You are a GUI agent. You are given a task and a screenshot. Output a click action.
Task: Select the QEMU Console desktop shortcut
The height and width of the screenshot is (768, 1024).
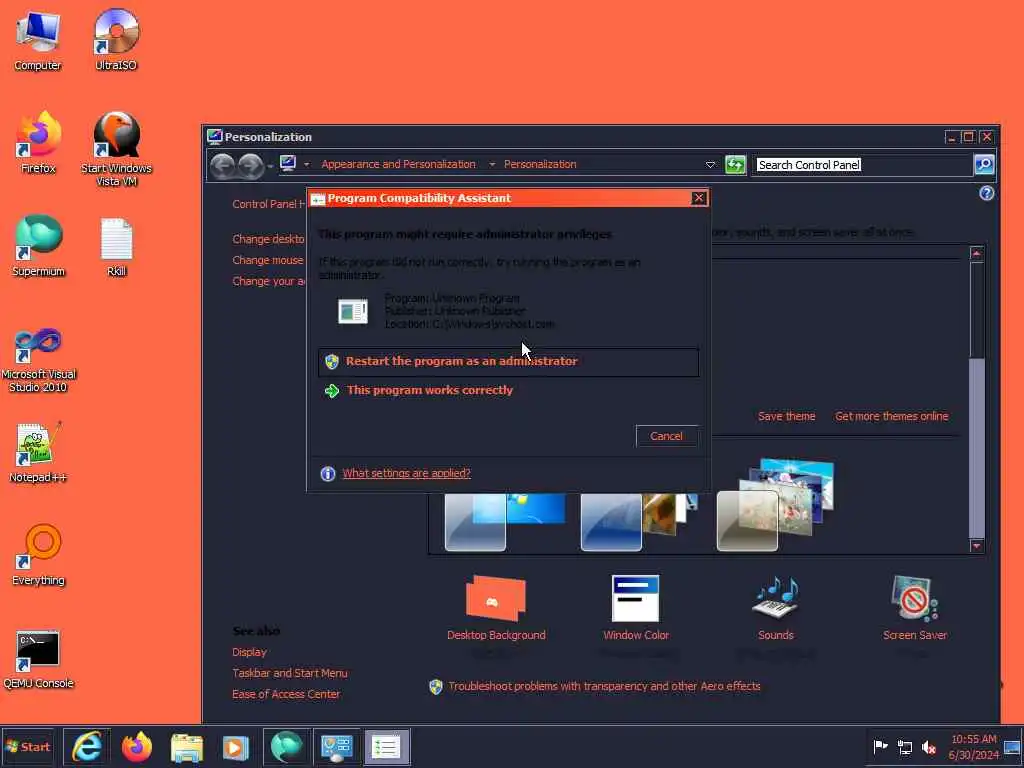38,660
